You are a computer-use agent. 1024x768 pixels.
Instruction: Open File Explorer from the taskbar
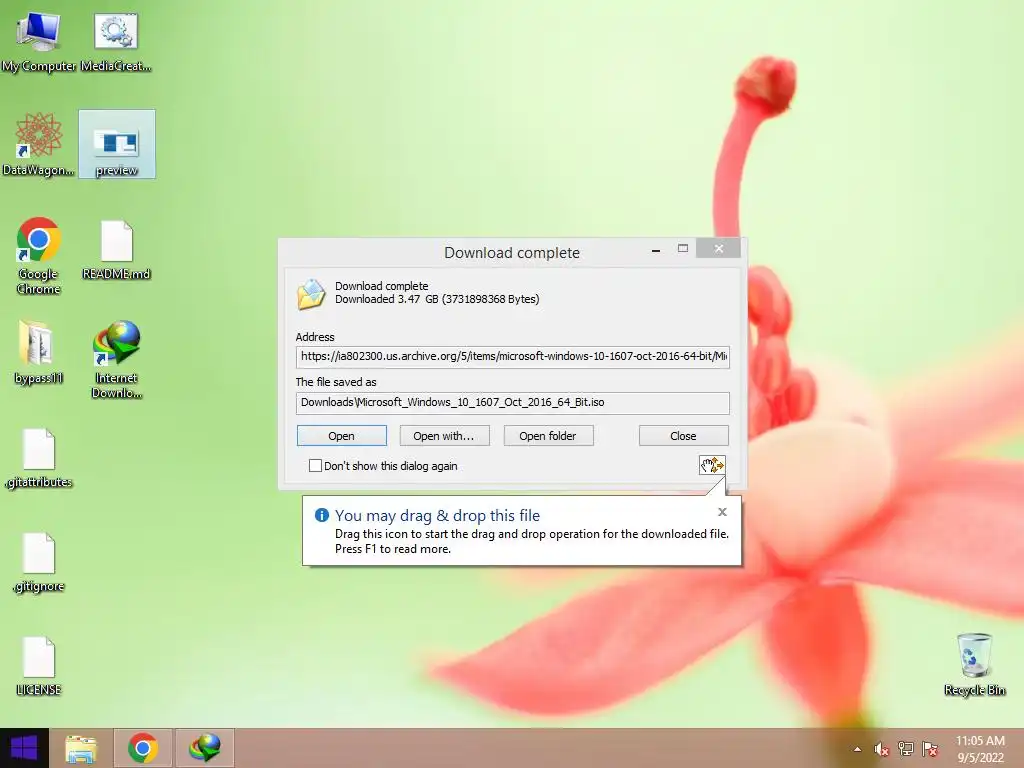pos(81,748)
